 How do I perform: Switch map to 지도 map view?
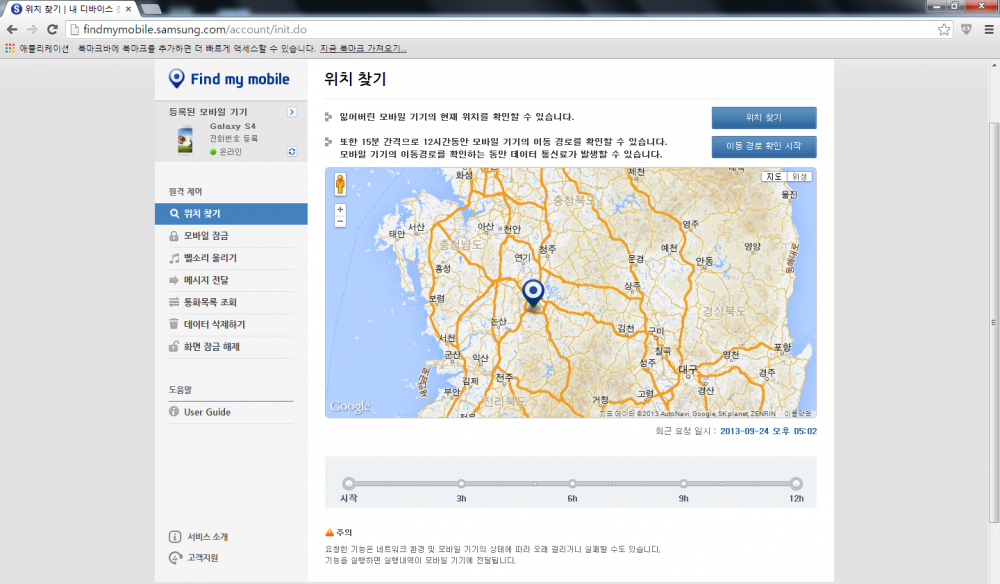point(774,177)
